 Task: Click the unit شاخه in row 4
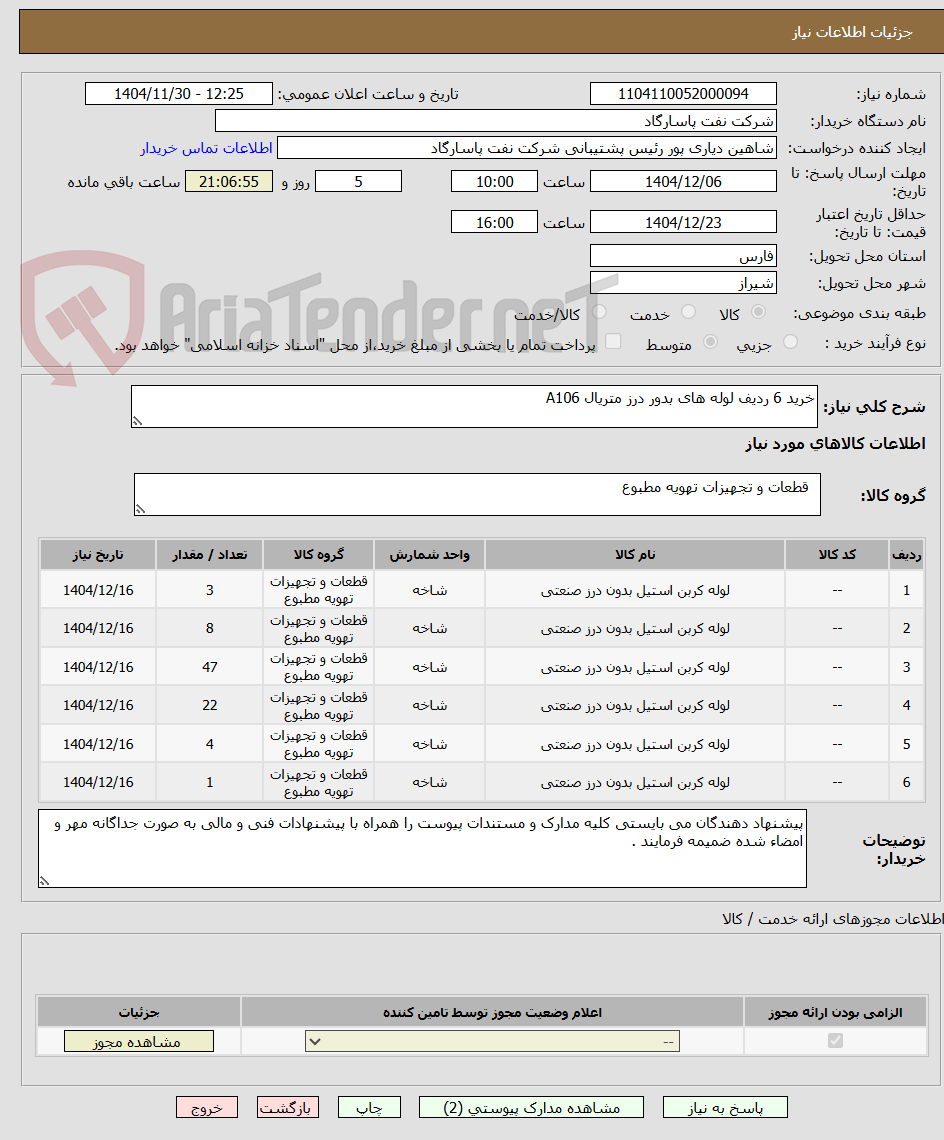(429, 705)
